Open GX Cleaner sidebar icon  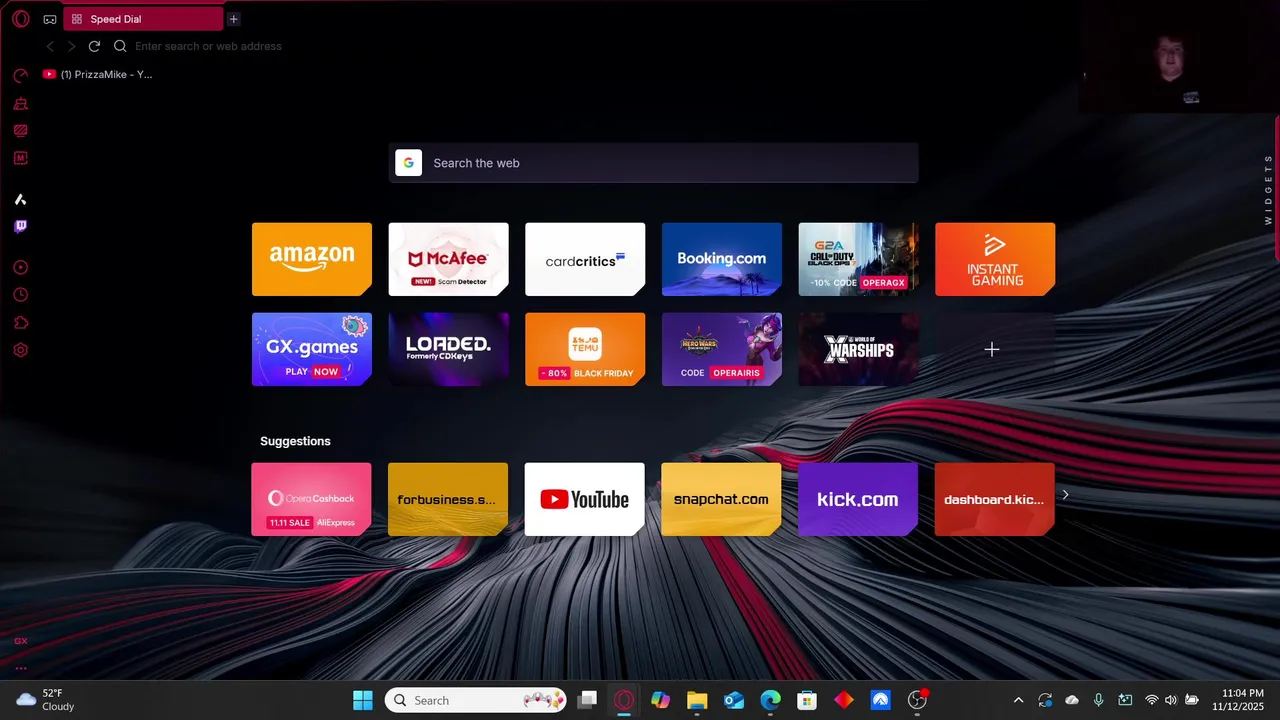point(20,103)
